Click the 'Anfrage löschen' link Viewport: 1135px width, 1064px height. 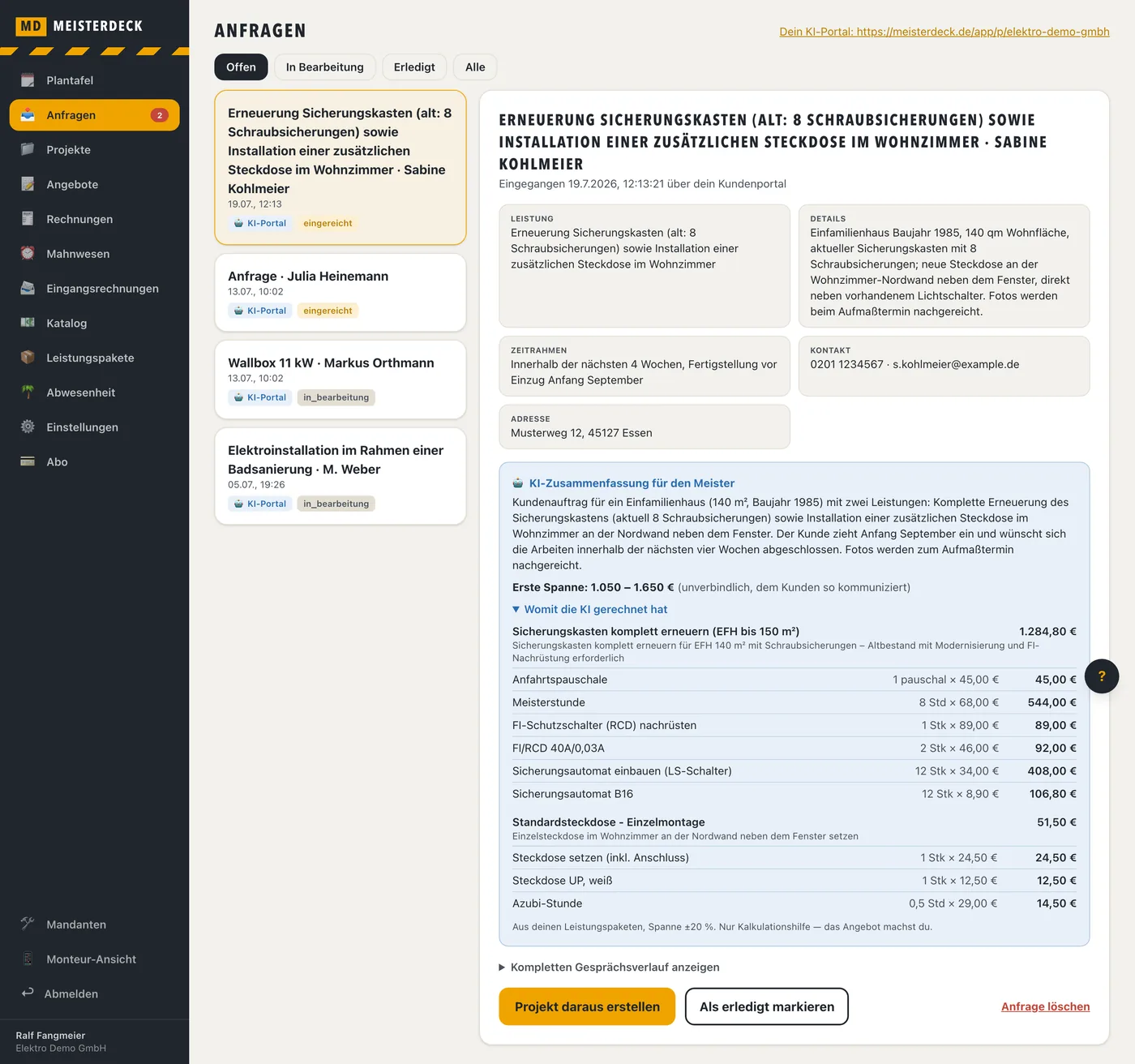click(x=1045, y=1006)
